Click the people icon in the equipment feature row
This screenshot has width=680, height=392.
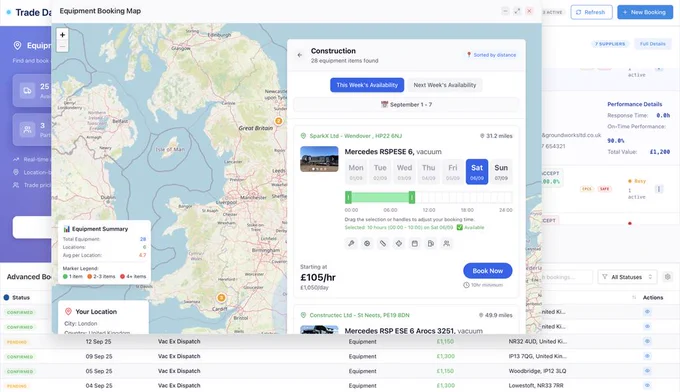point(446,244)
